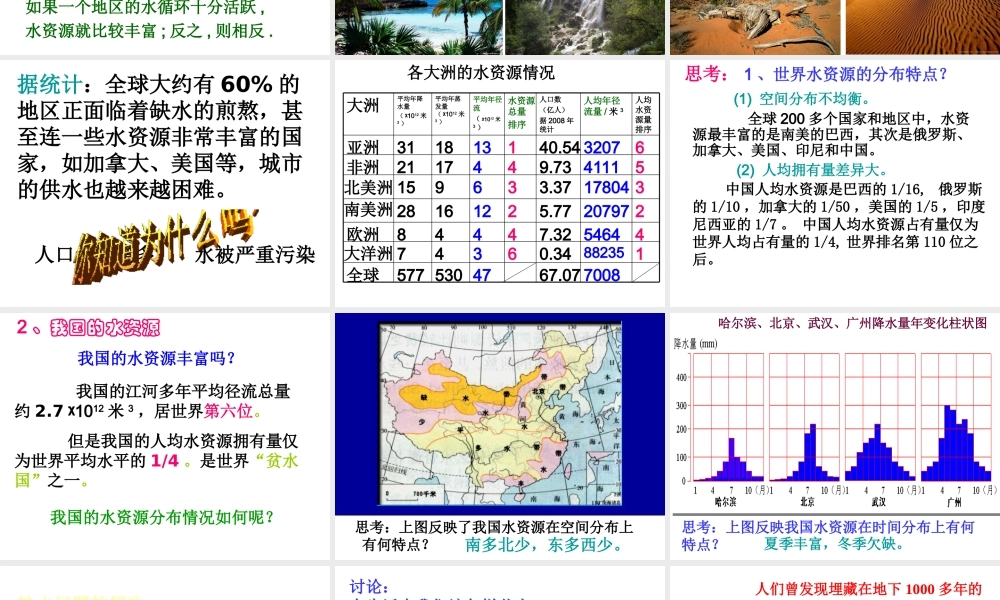Click the 北美洲 row label in table
This screenshot has width=1000, height=600.
point(368,187)
